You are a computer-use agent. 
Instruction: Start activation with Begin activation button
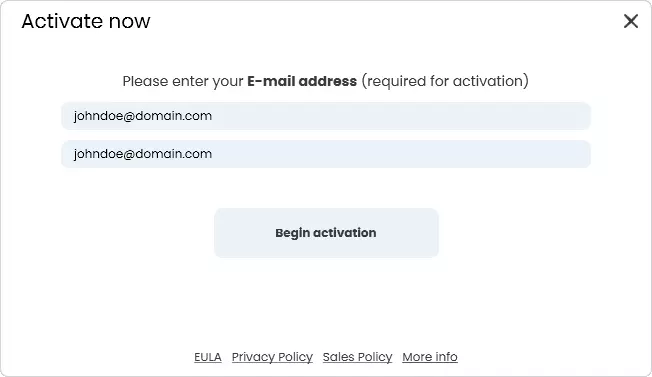326,233
